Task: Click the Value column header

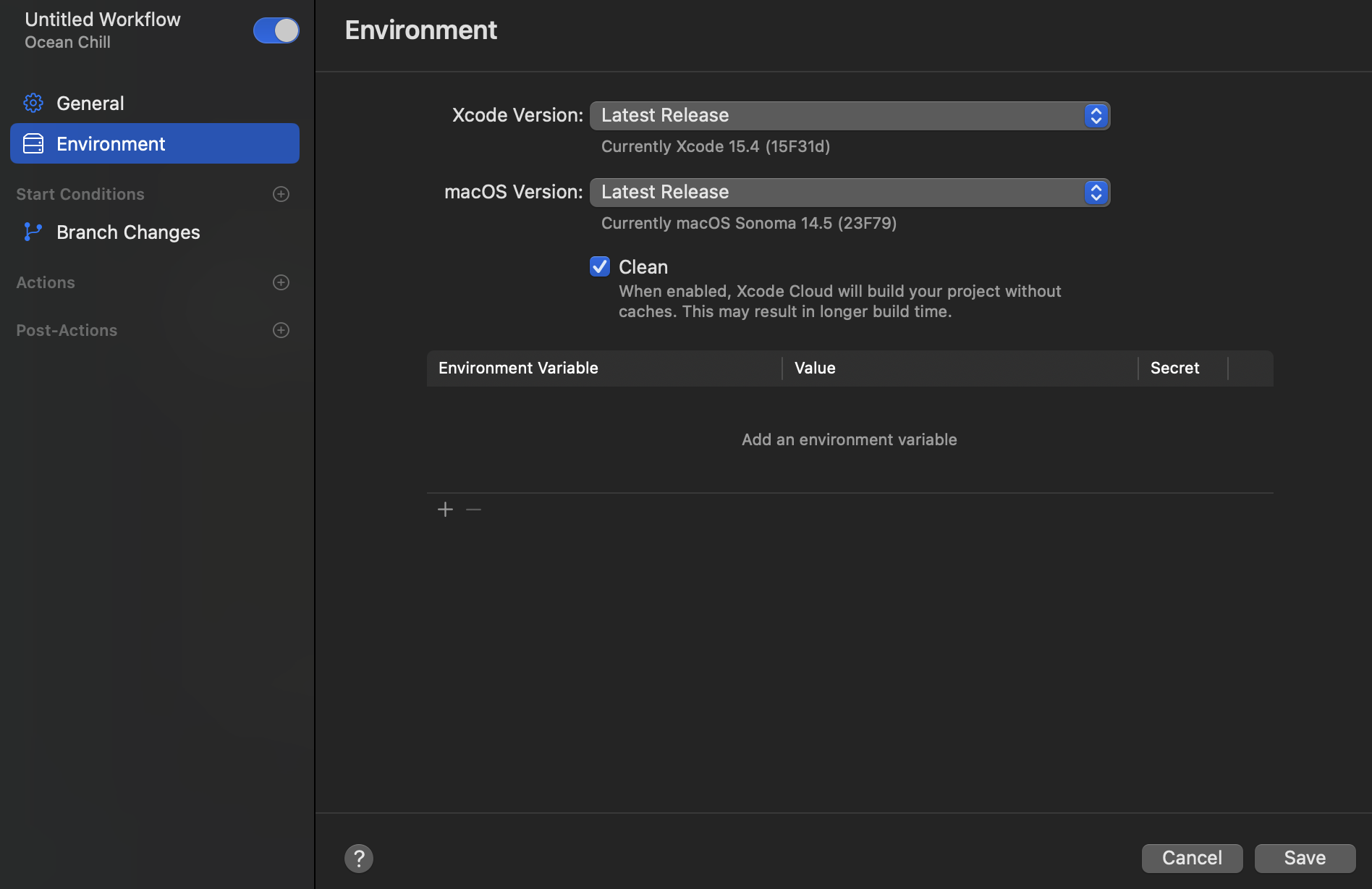Action: coord(960,368)
